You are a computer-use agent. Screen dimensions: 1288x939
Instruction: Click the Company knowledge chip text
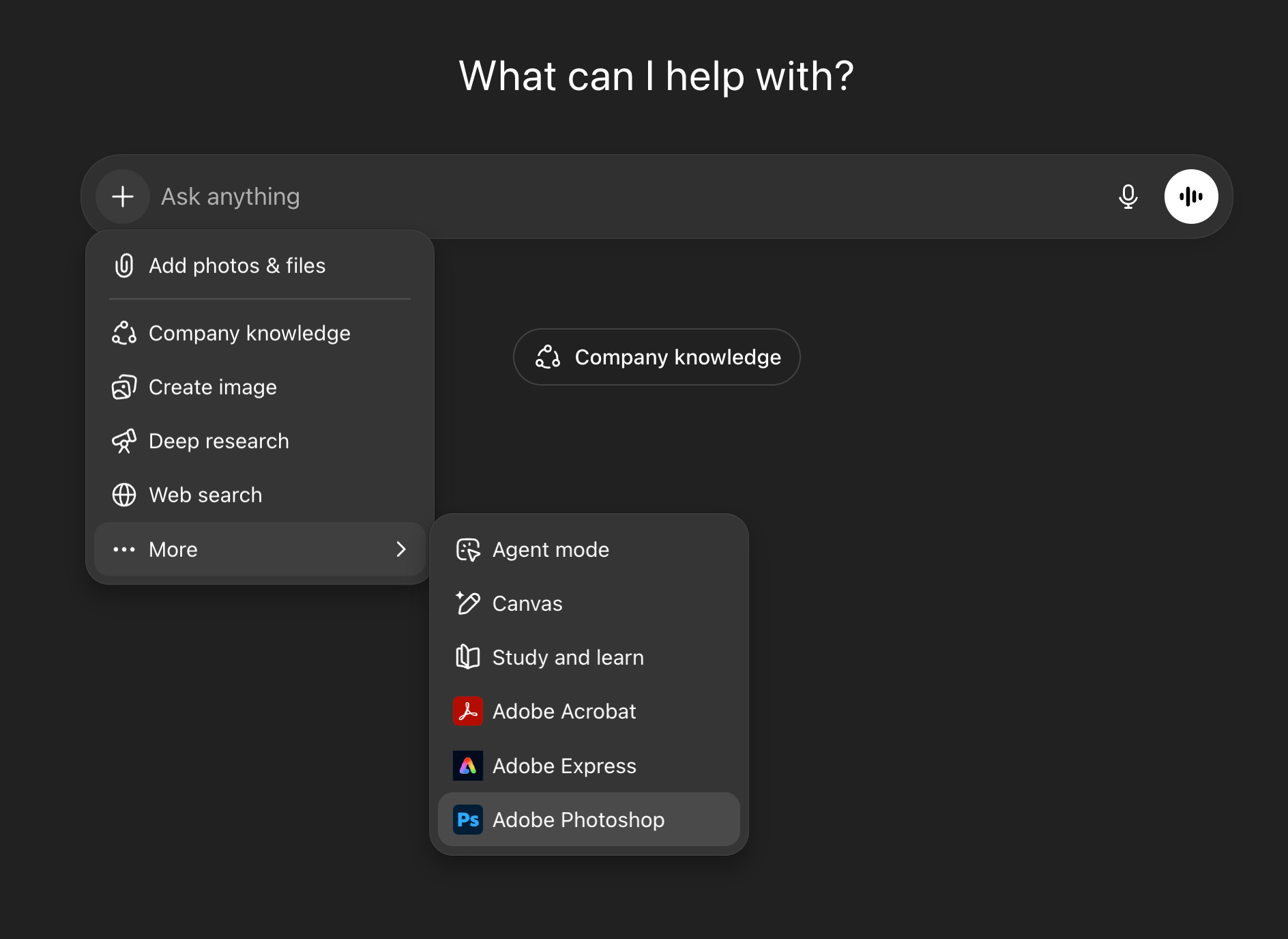678,357
